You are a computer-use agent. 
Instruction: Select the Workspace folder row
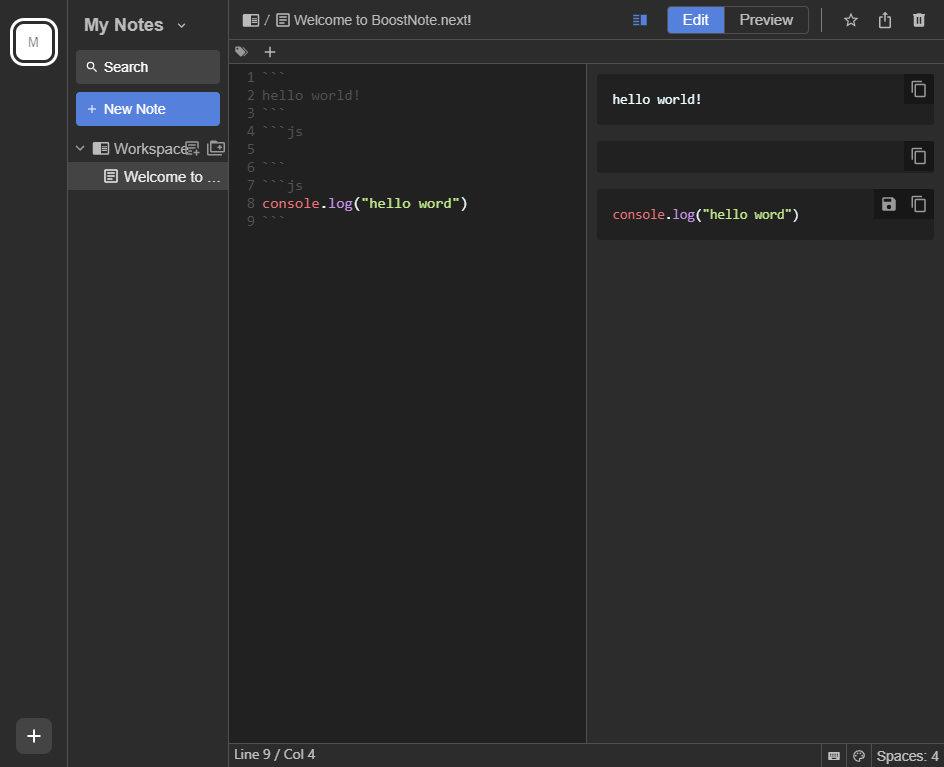(x=148, y=148)
